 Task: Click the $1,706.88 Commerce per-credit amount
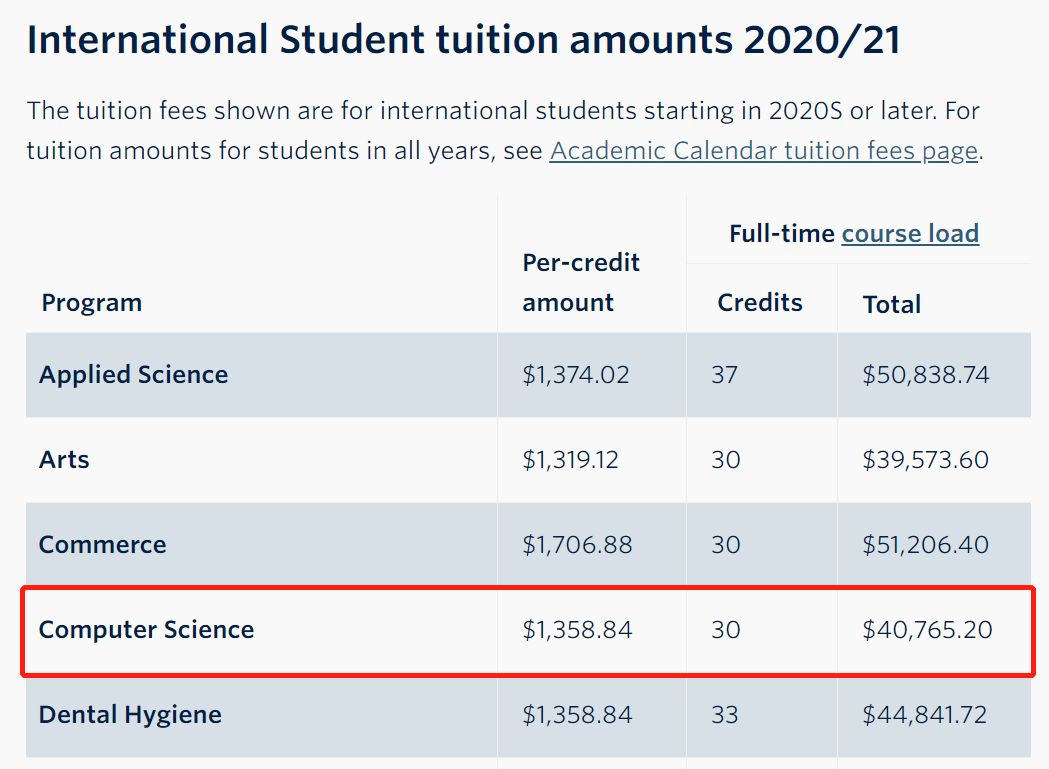[577, 545]
